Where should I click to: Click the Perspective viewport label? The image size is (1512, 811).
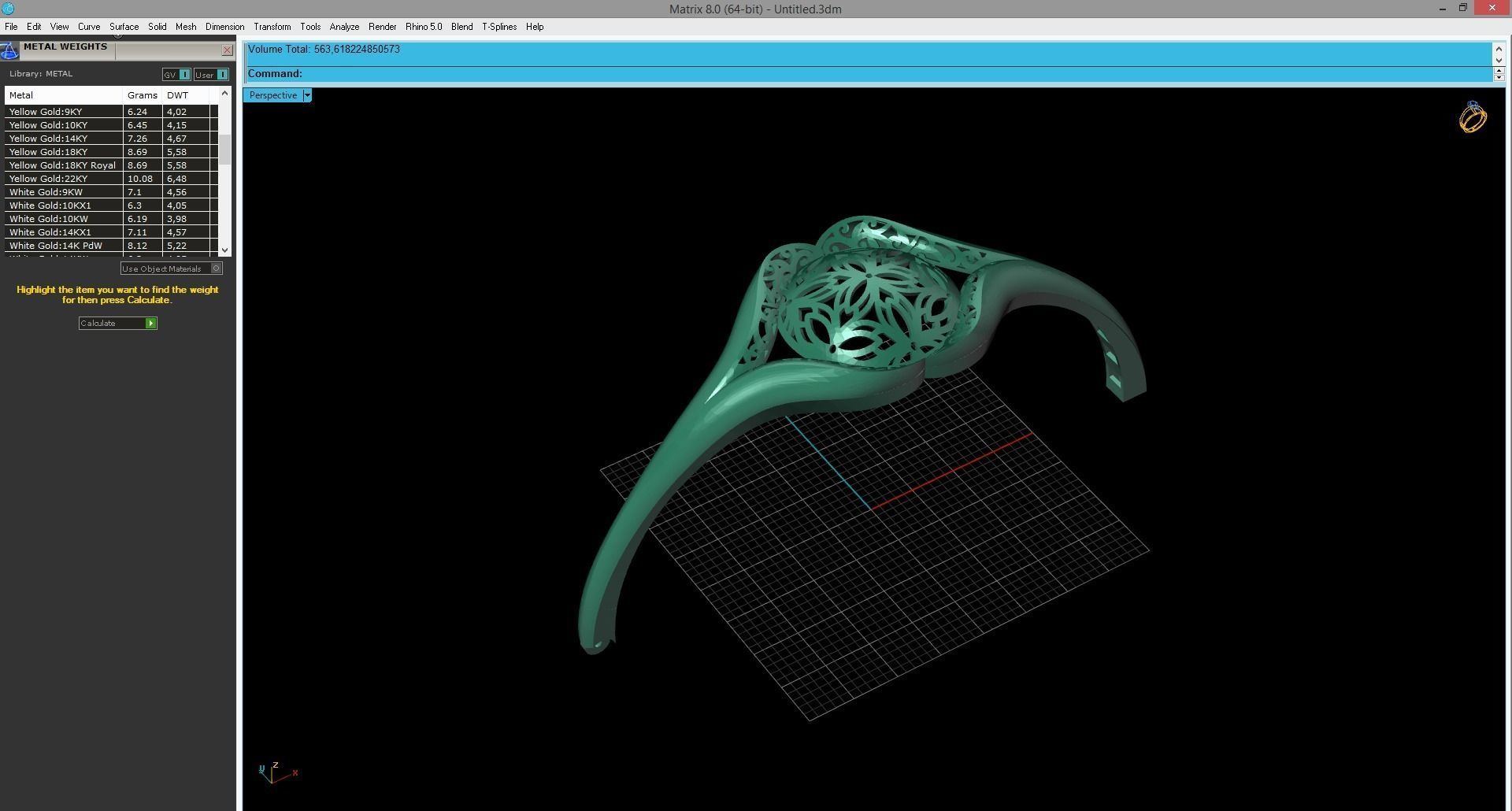273,95
